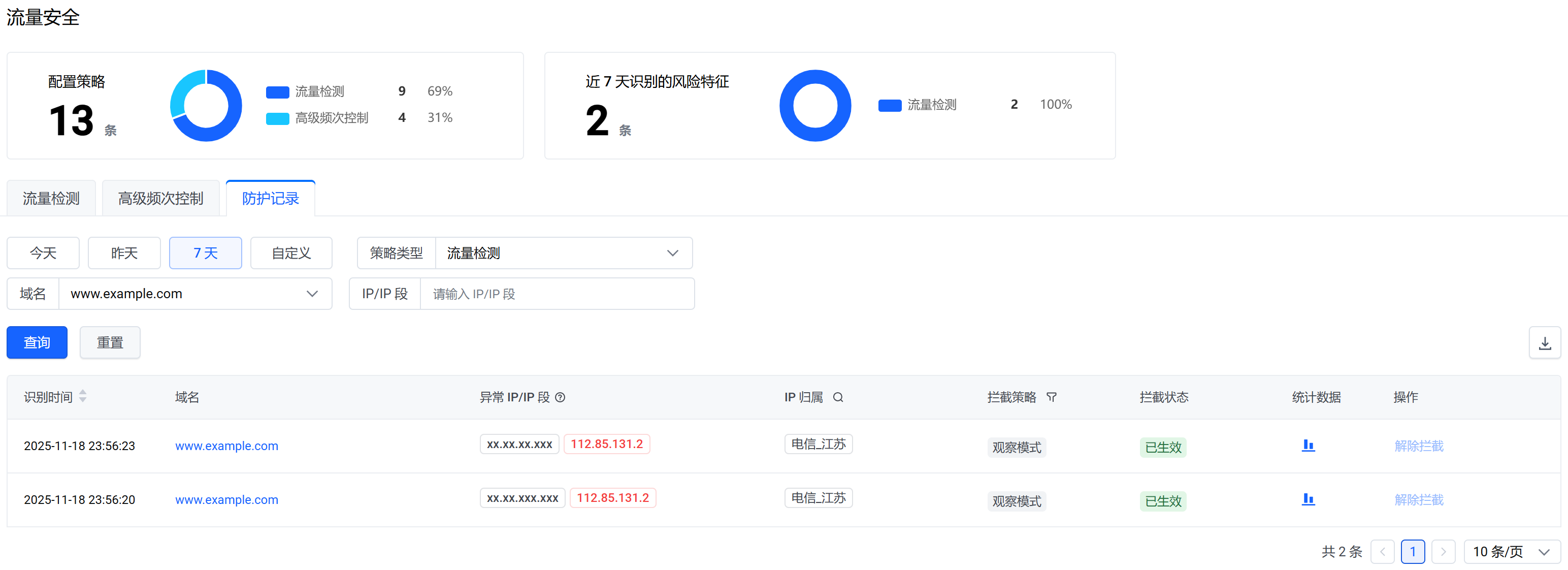The width and height of the screenshot is (1568, 570).
Task: Expand the 策略类型 流量检测 dropdown
Action: point(563,254)
